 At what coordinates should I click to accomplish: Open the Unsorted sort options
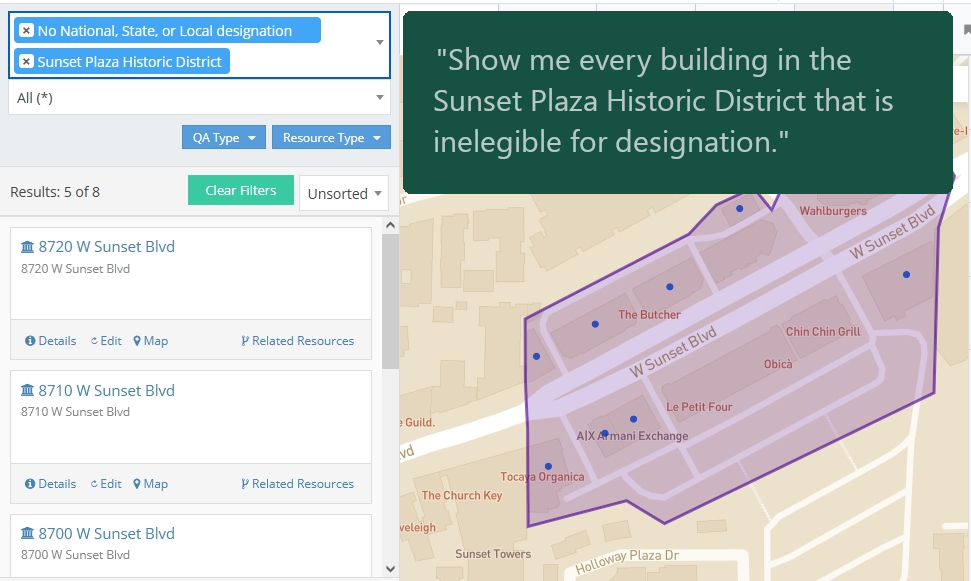click(x=343, y=193)
